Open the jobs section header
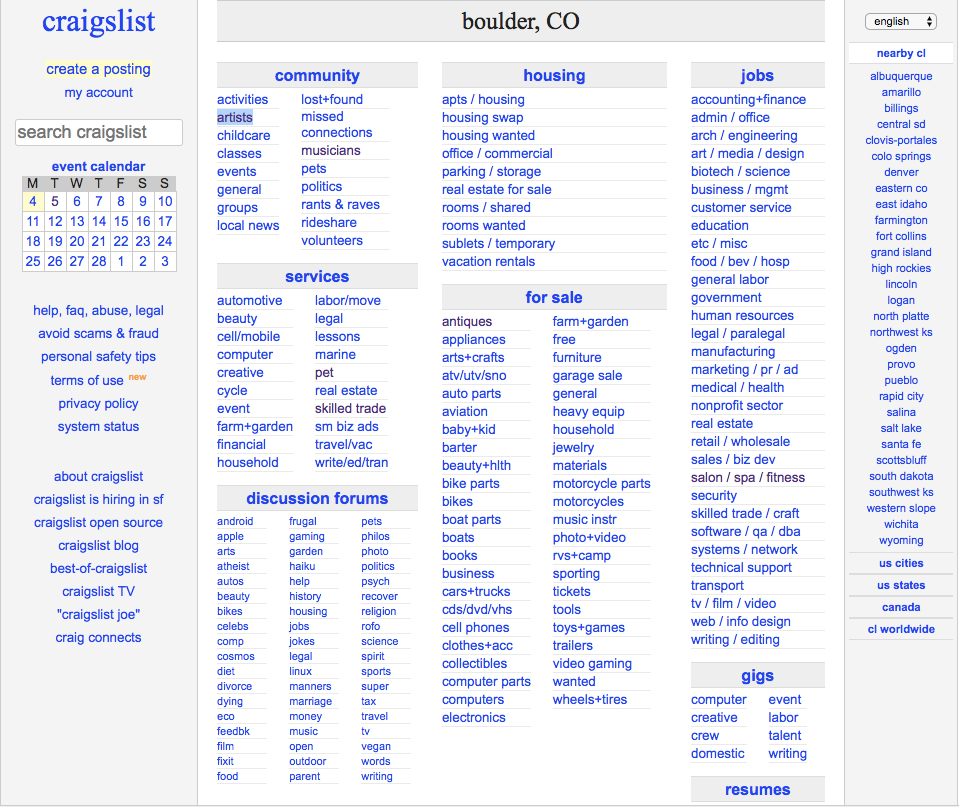 tap(757, 75)
